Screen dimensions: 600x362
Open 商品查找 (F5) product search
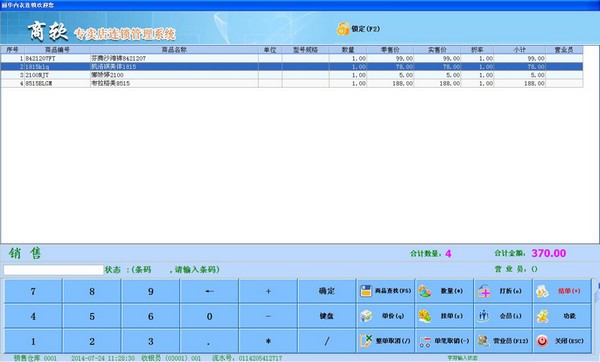click(x=385, y=291)
